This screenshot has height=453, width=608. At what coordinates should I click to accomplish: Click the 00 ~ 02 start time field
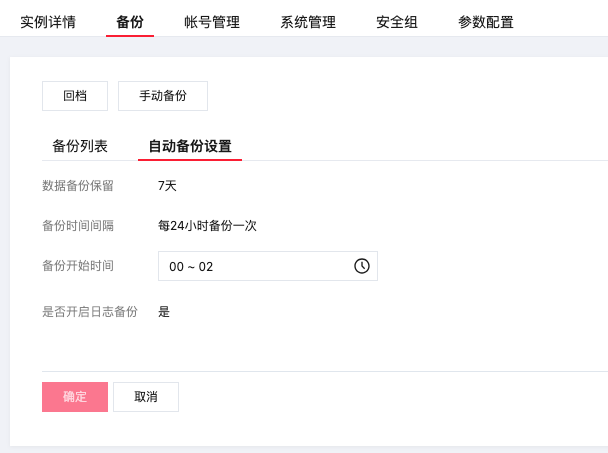pos(255,266)
